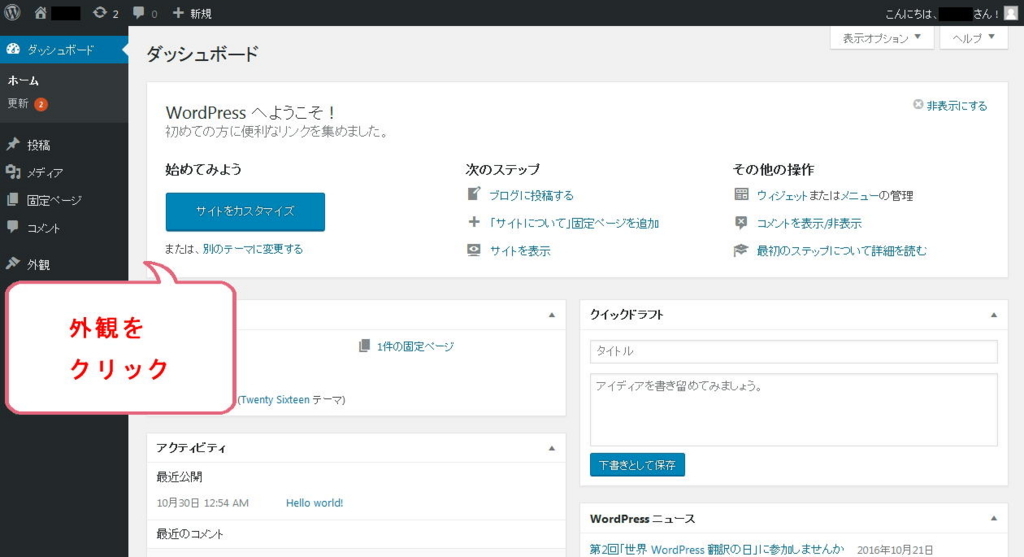This screenshot has width=1024, height=557.
Task: Open the 世界 WordPress 翻訳の日 news link
Action: click(716, 549)
